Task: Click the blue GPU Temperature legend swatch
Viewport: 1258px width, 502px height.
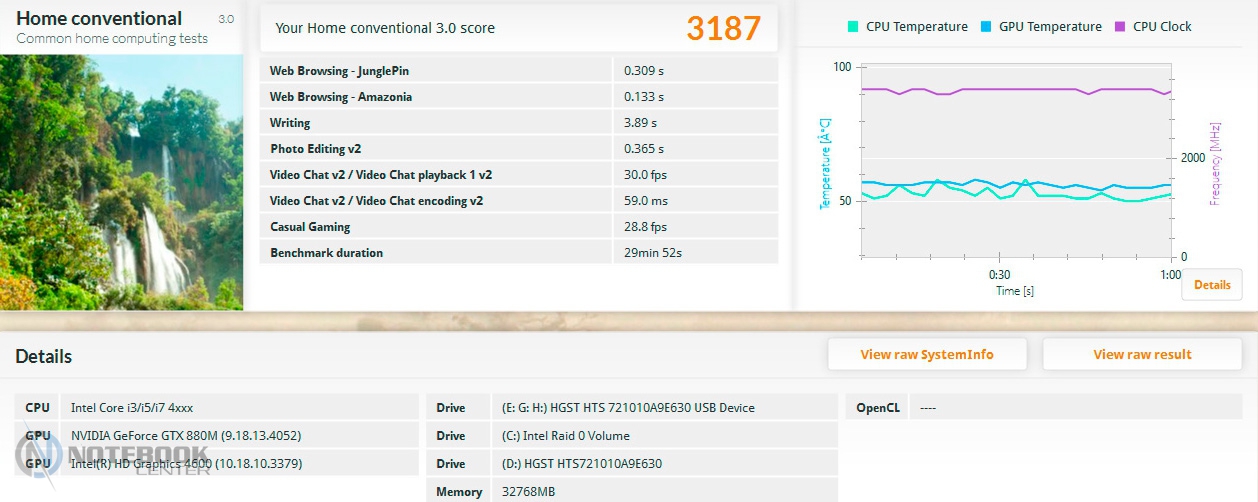Action: tap(986, 27)
